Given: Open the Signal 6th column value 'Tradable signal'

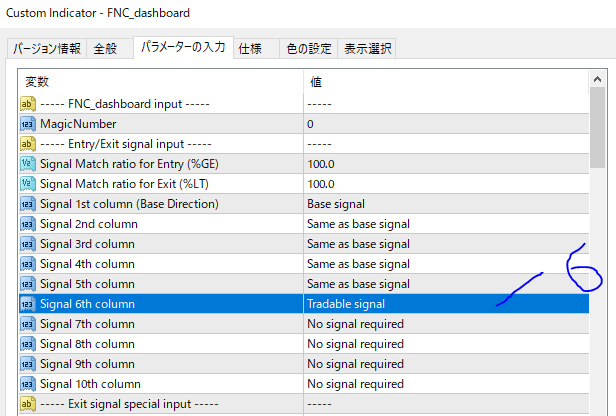Looking at the screenshot, I should point(445,304).
